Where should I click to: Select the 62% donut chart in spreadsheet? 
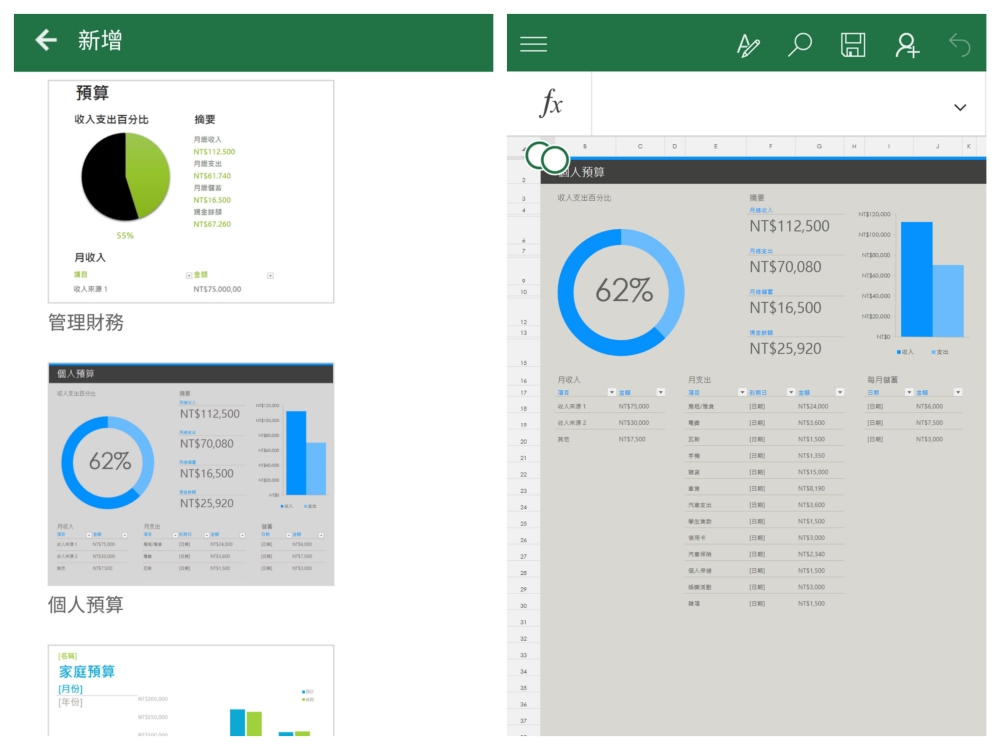tap(621, 292)
